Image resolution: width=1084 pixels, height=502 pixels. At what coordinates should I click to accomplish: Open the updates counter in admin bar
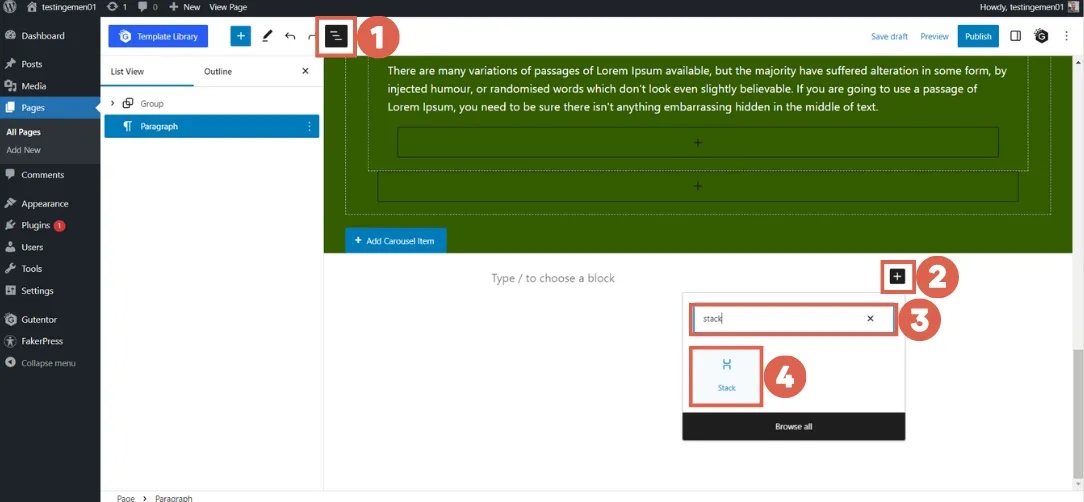coord(117,7)
